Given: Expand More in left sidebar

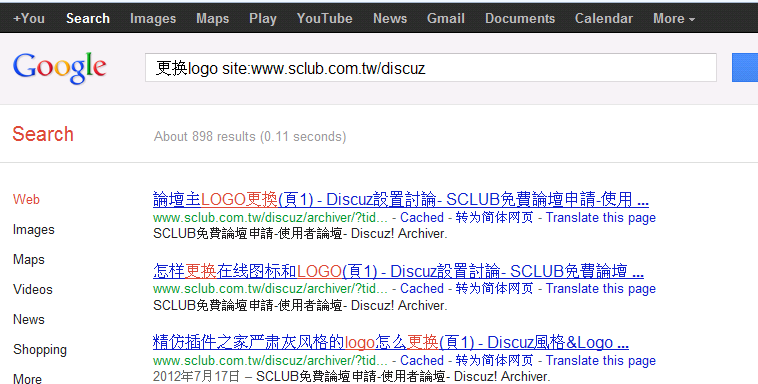Looking at the screenshot, I should point(28,378).
